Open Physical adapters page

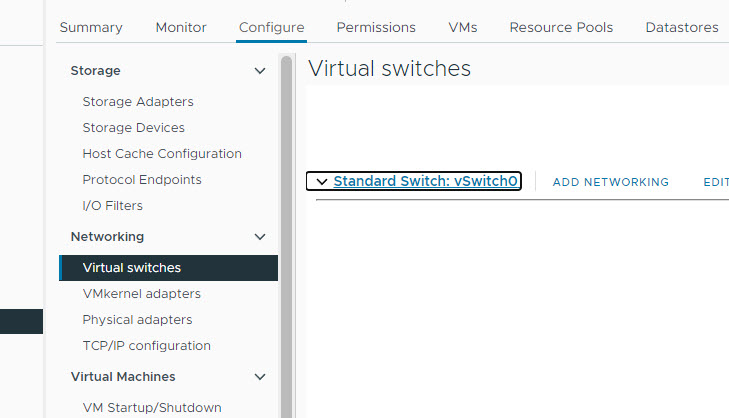(x=137, y=320)
